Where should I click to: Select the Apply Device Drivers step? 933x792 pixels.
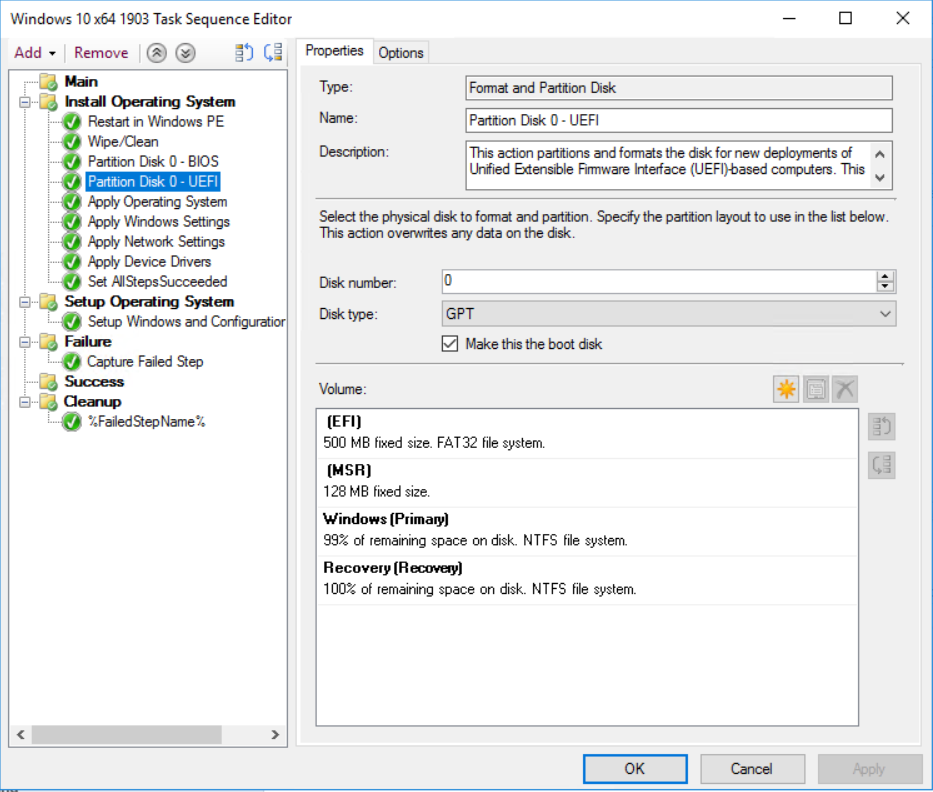coord(149,262)
